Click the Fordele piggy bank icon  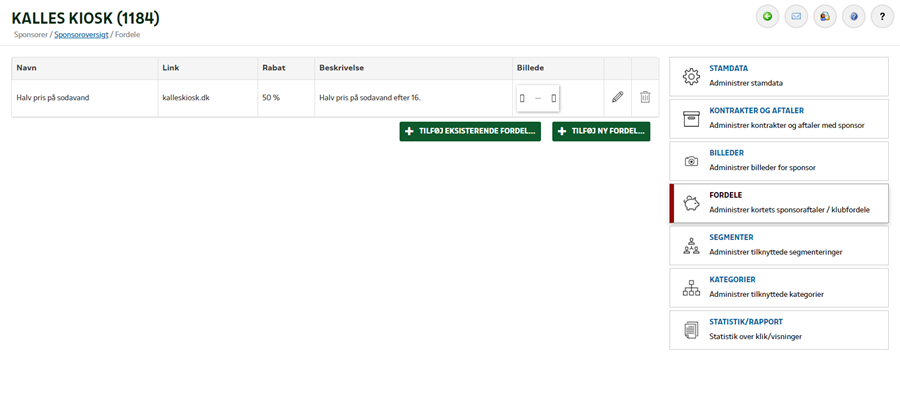692,203
